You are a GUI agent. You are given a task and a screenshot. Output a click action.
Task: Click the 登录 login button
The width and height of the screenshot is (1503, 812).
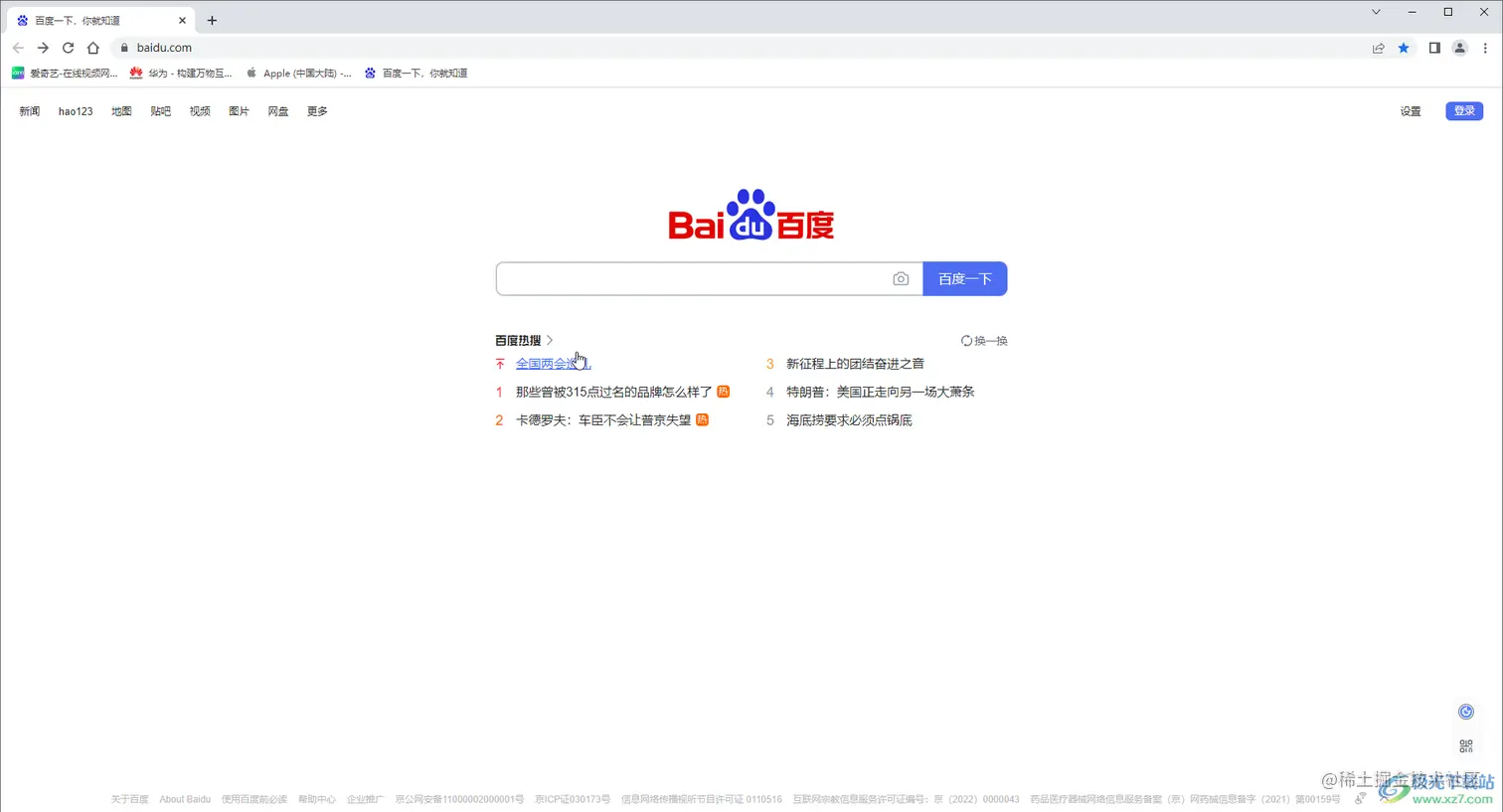[1463, 110]
